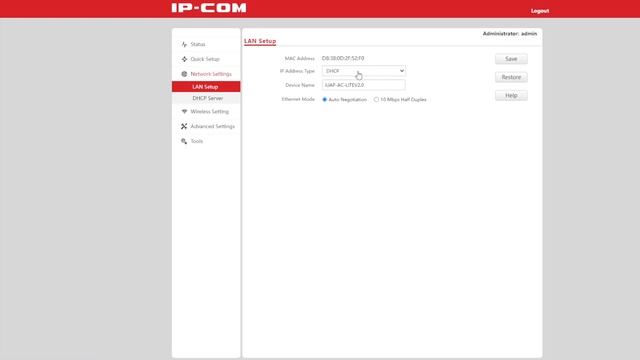The height and width of the screenshot is (360, 640).
Task: Select LAN Setup submenu item
Action: click(206, 87)
